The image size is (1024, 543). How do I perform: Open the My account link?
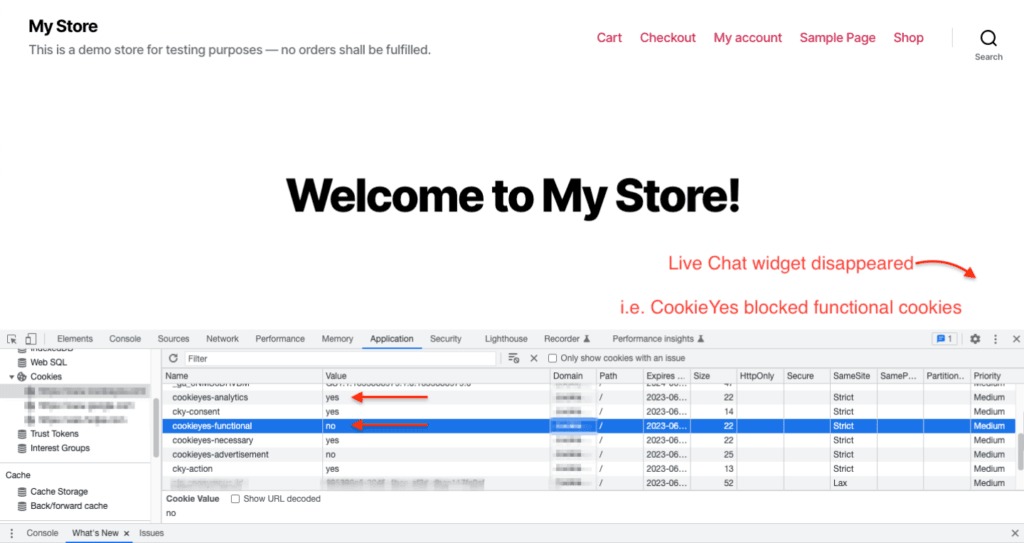[x=747, y=38]
